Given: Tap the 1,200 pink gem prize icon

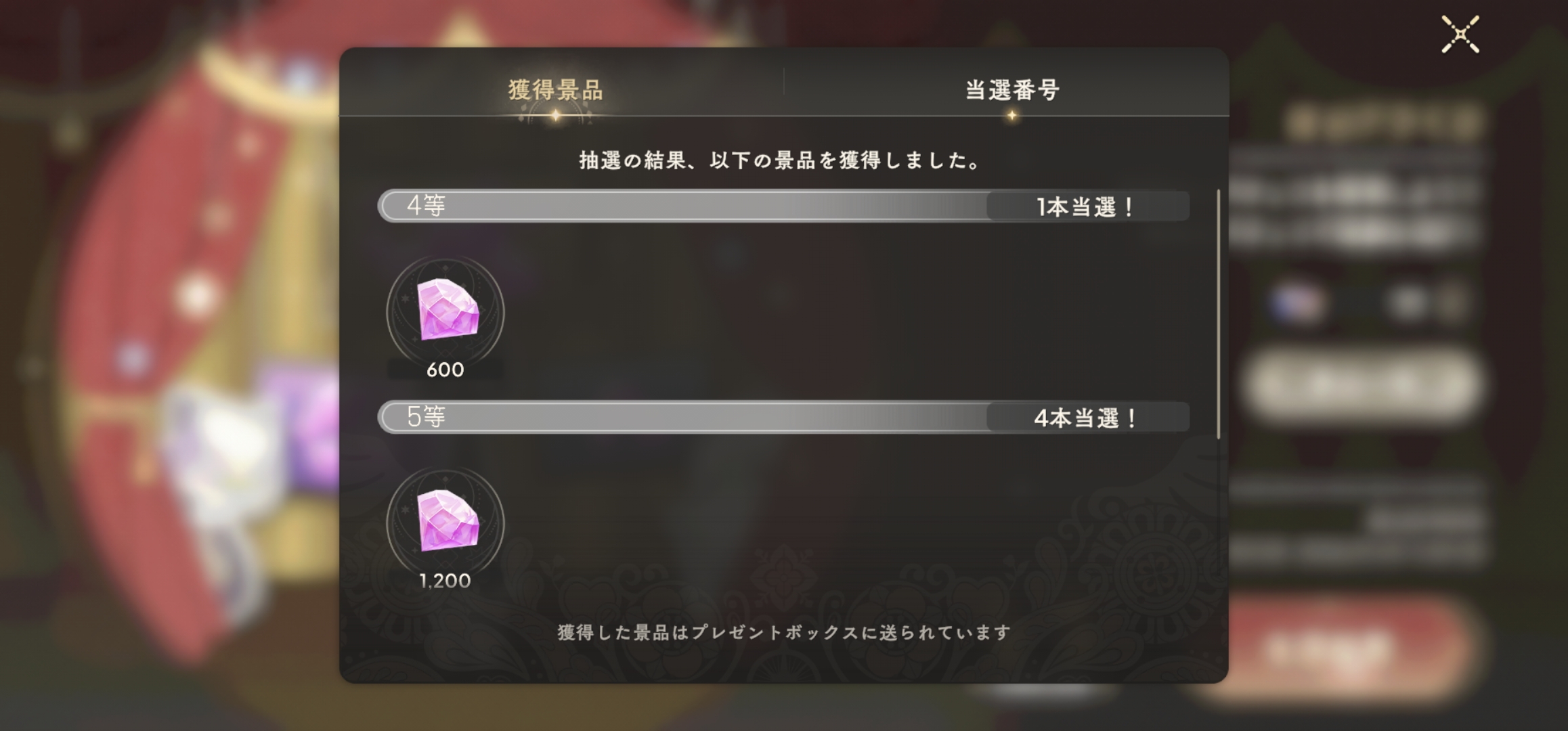Looking at the screenshot, I should (x=445, y=523).
